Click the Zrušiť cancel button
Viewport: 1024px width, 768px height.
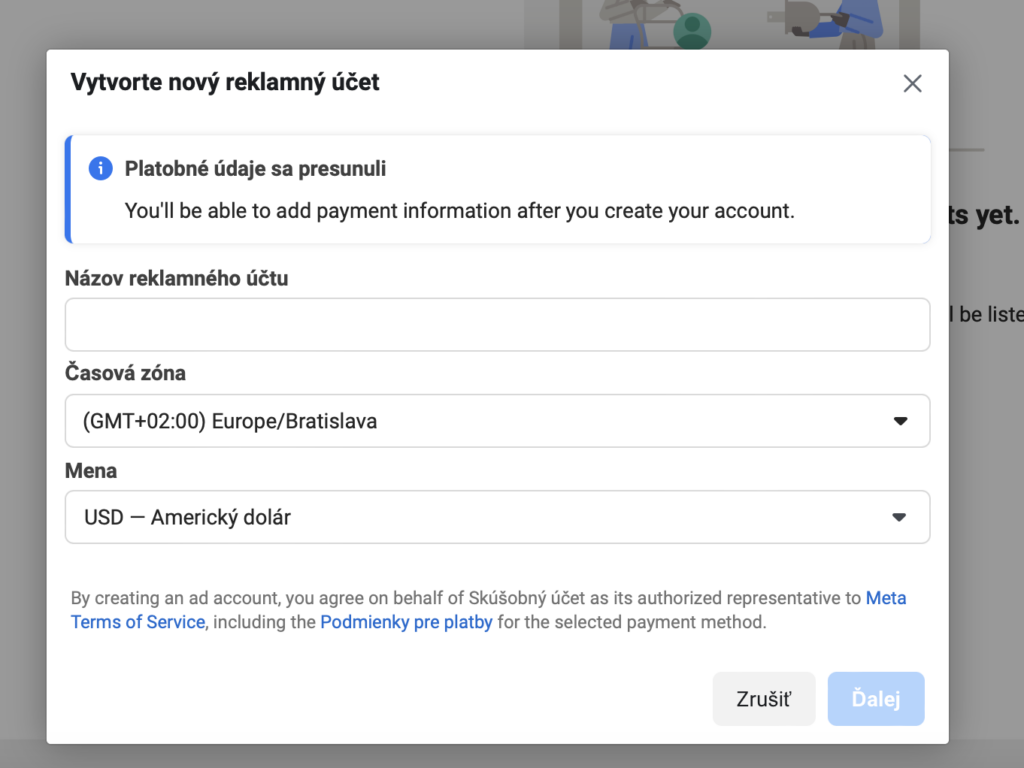click(763, 699)
